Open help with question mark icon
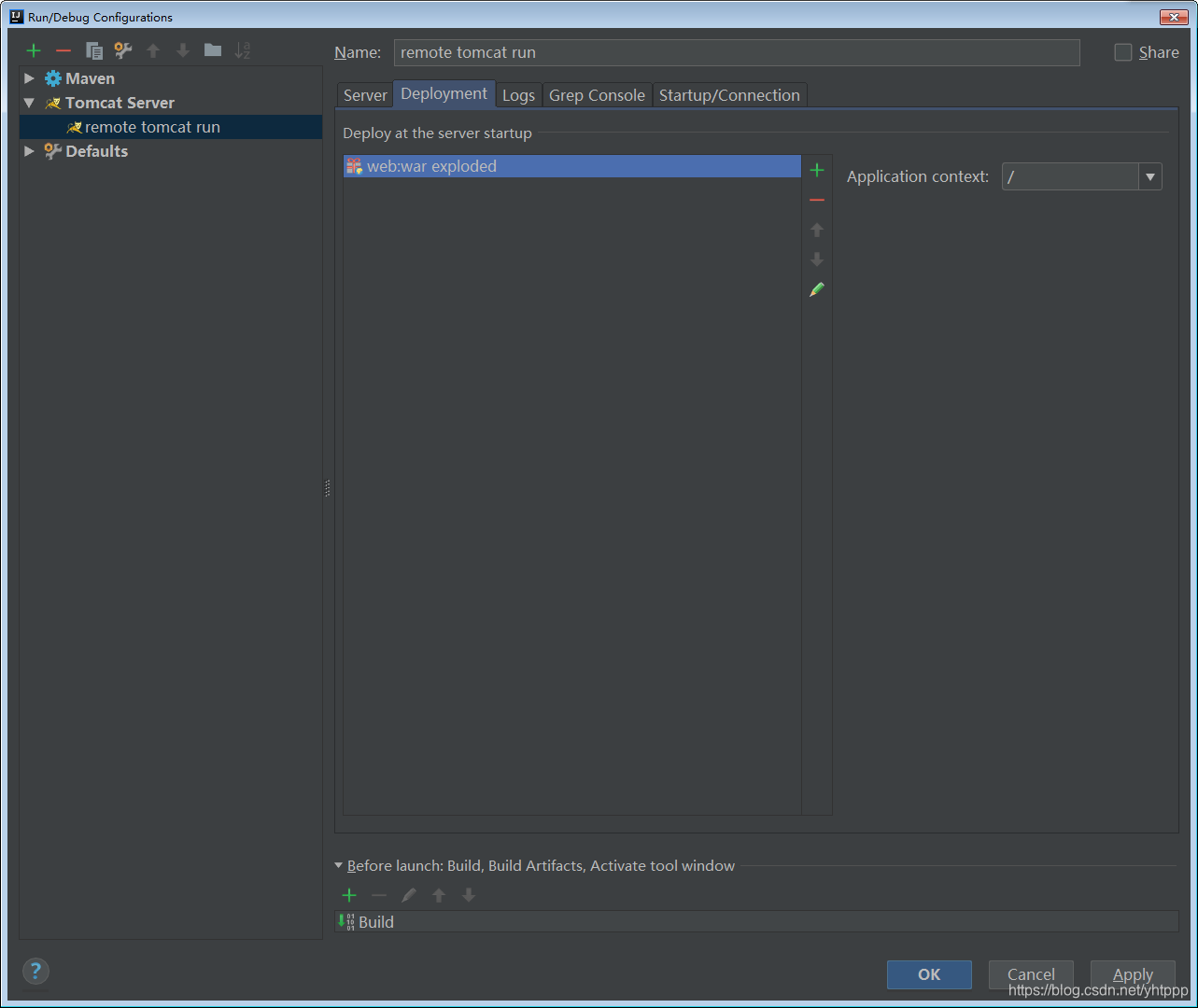 35,971
